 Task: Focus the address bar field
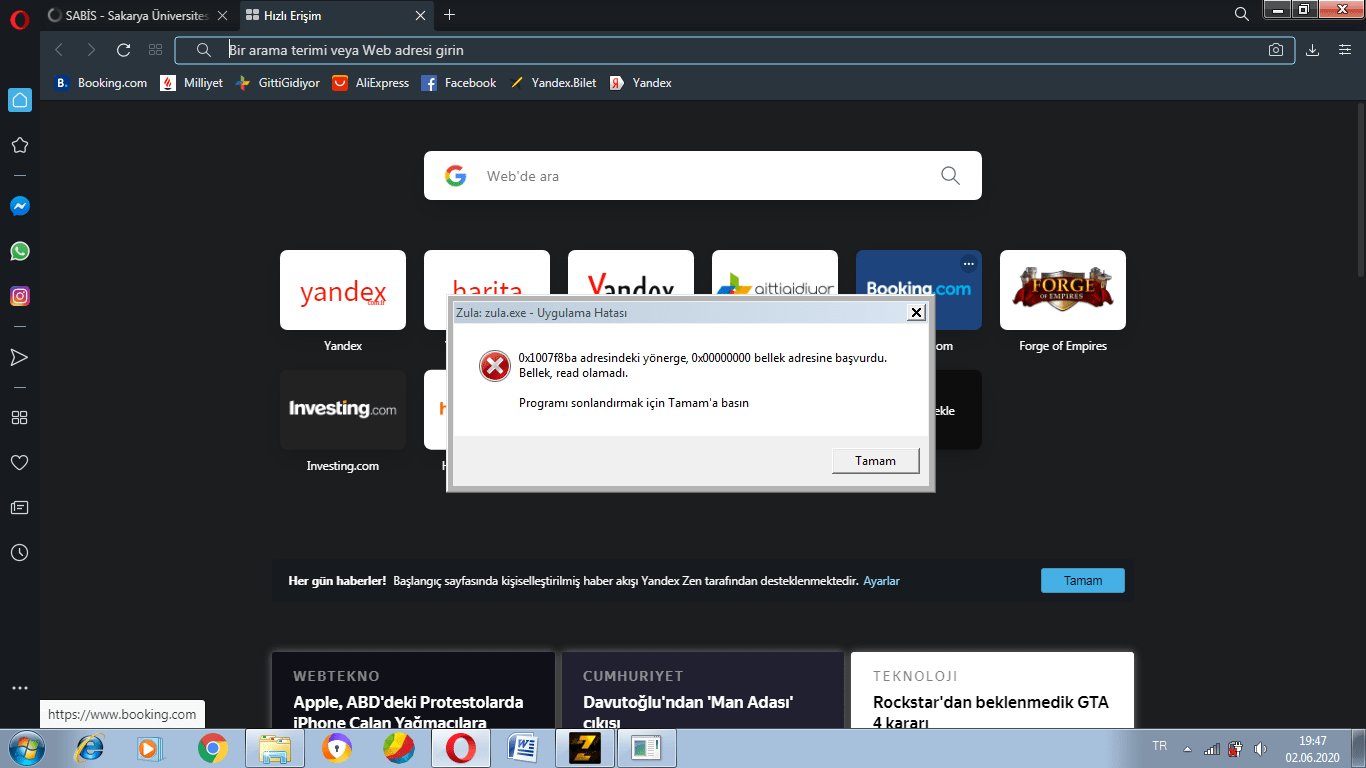[x=734, y=50]
